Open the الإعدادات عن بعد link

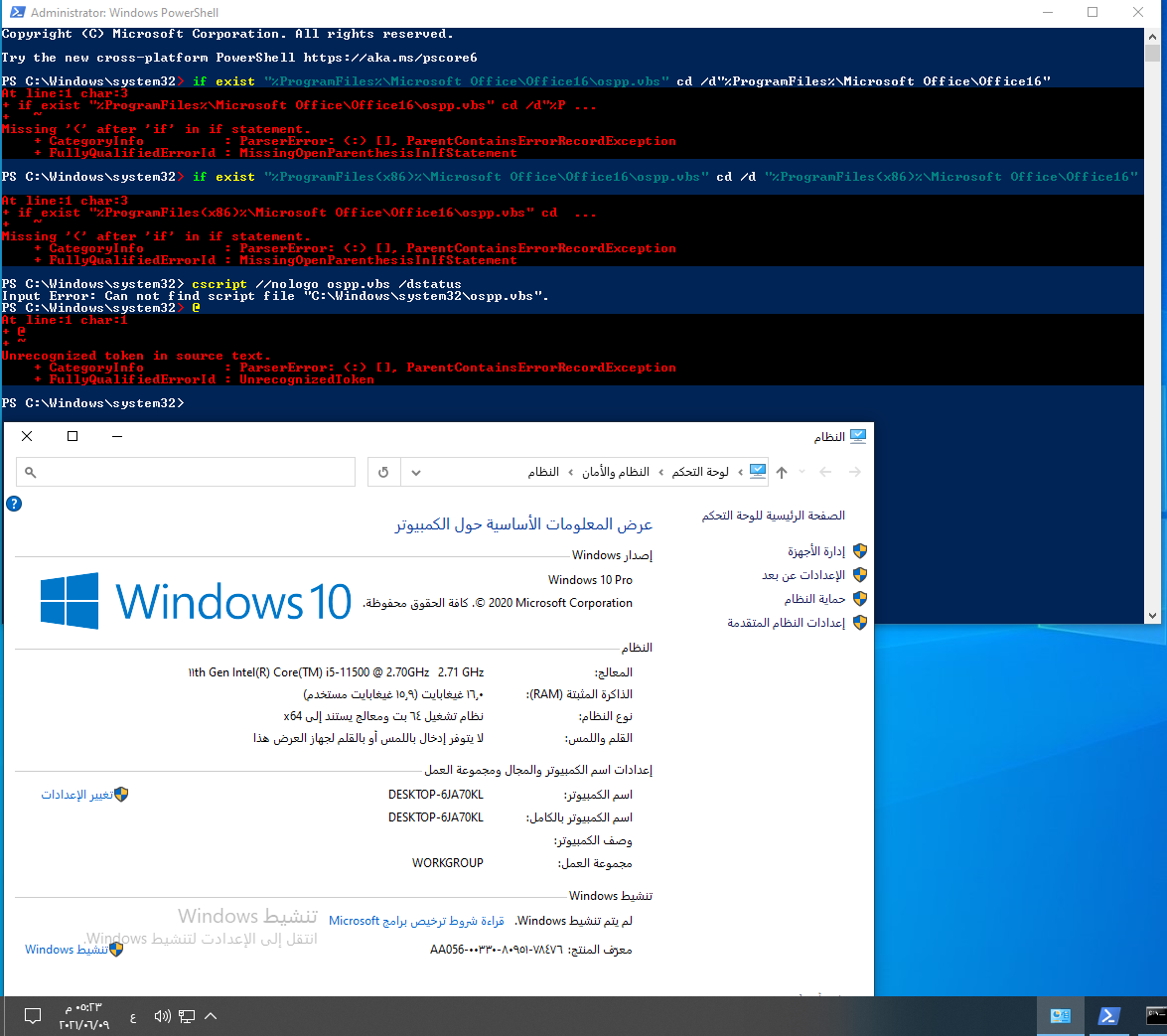tap(803, 574)
